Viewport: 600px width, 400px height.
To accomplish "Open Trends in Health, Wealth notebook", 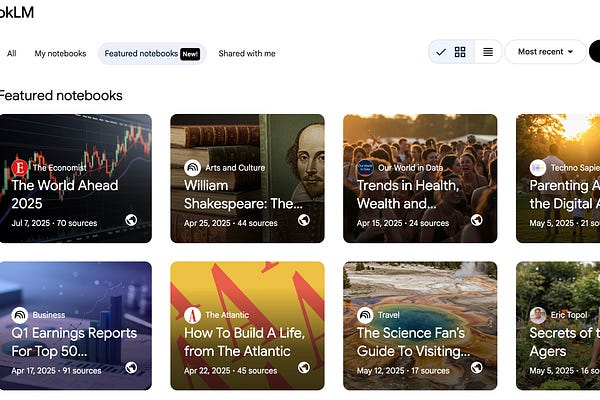I will click(x=420, y=178).
